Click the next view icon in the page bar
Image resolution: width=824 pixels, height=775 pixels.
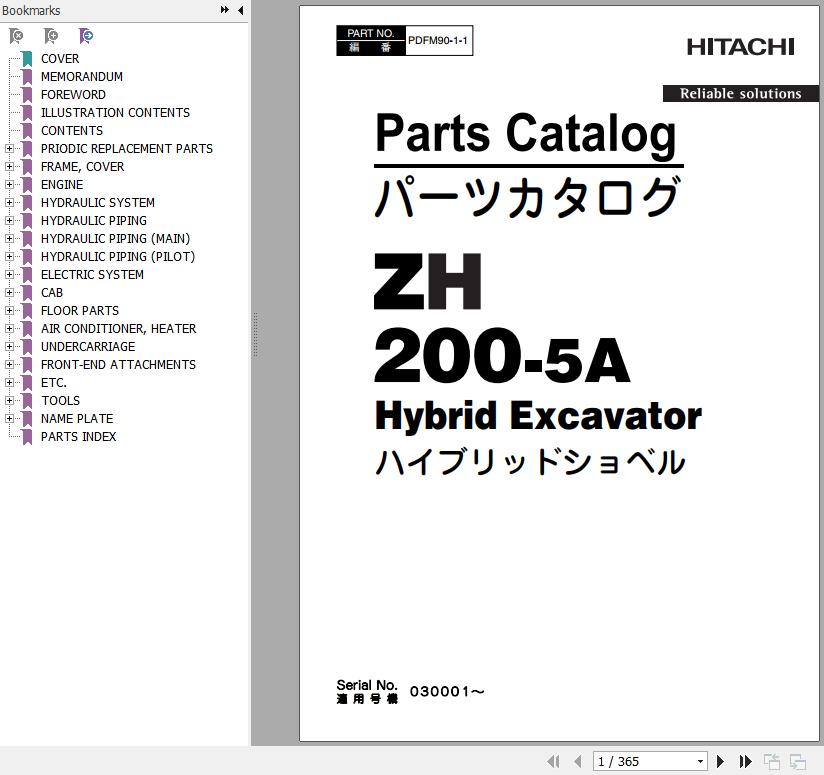point(798,761)
